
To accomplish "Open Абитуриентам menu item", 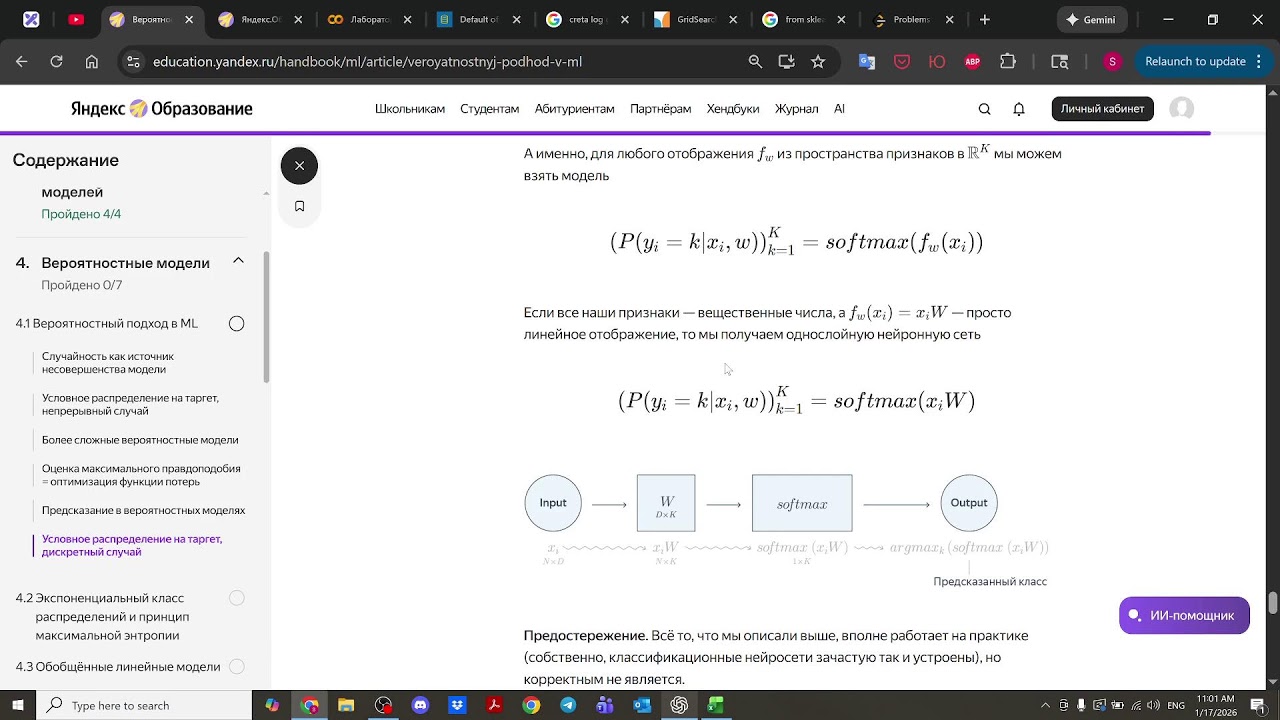I will point(575,109).
